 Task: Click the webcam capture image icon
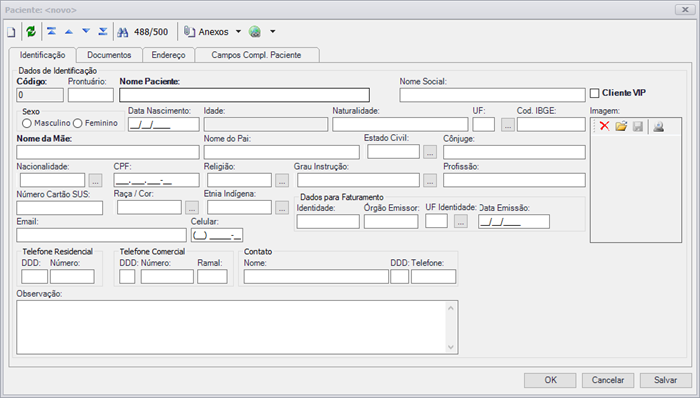[x=658, y=127]
